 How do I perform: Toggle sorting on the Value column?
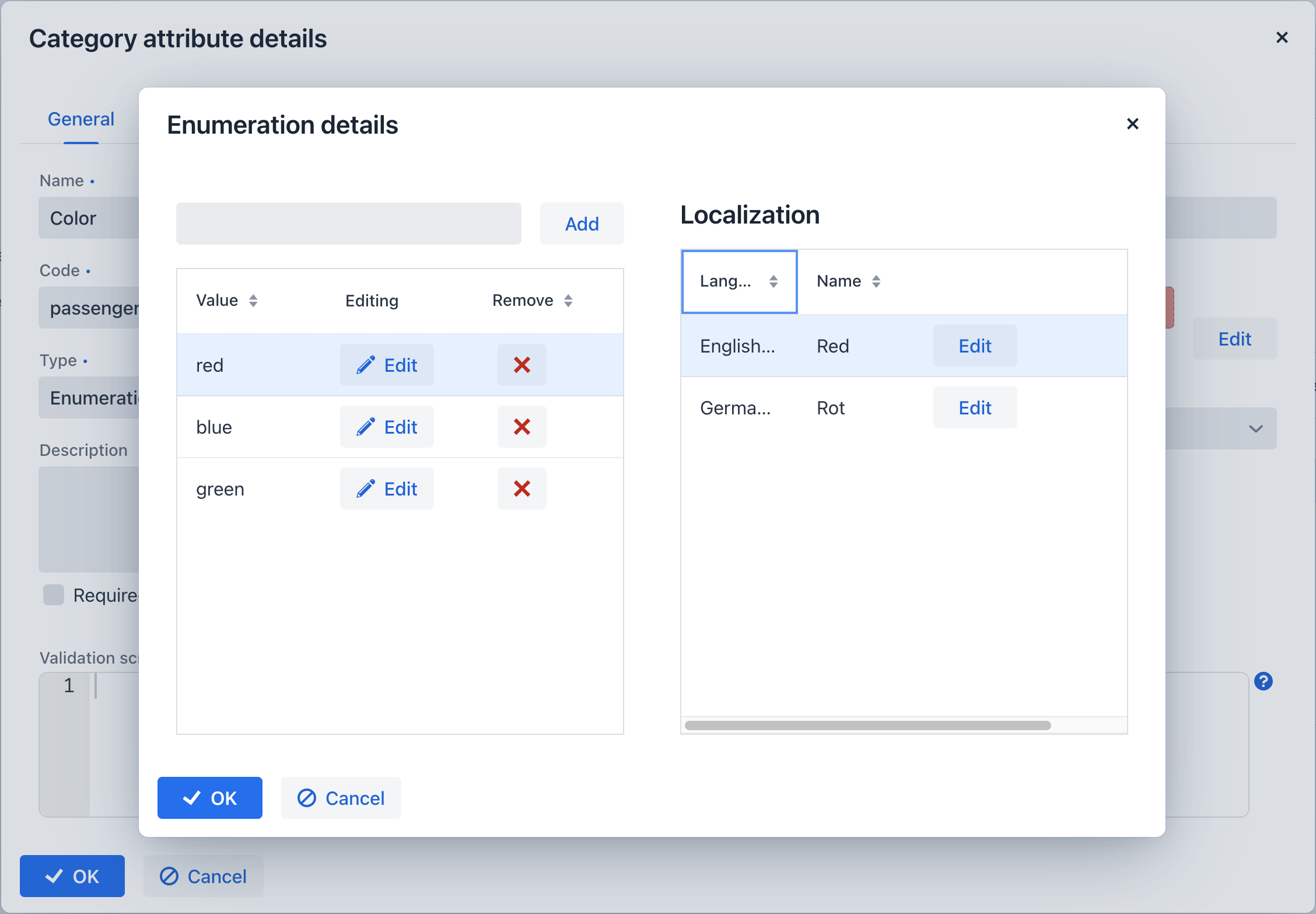254,300
